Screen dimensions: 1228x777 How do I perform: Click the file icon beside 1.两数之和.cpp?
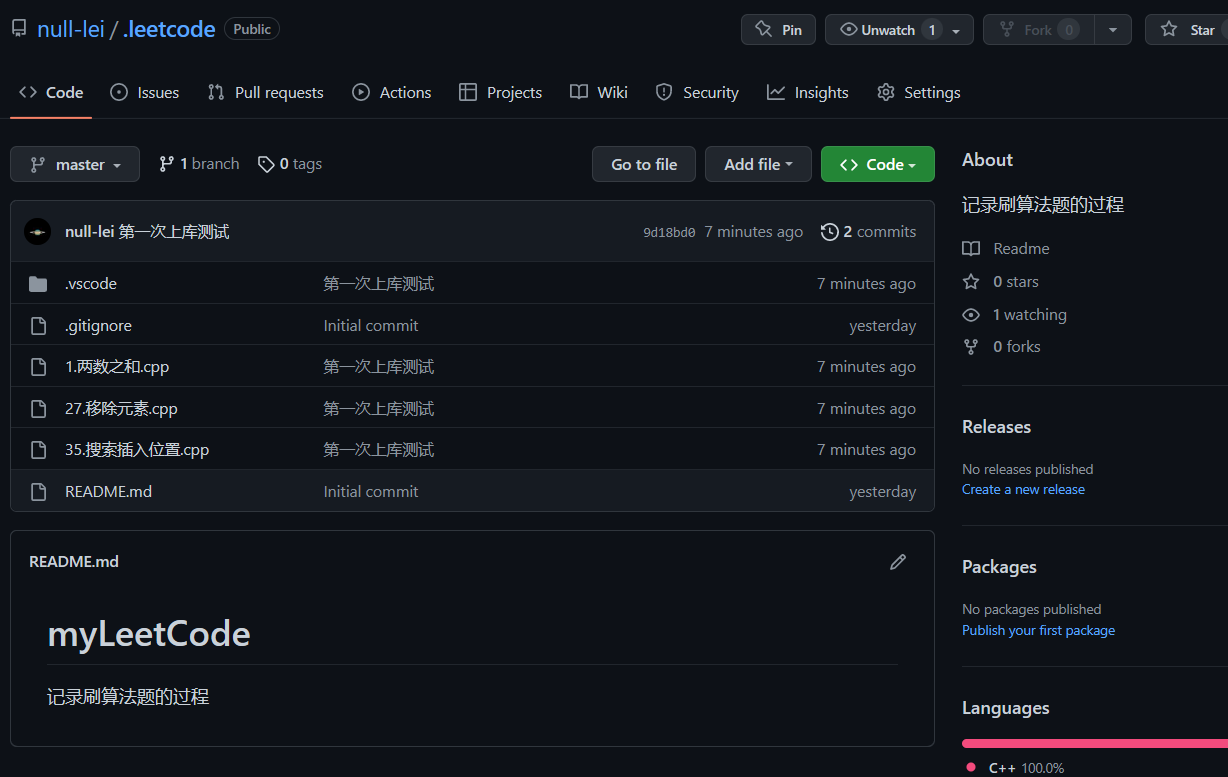pyautogui.click(x=38, y=367)
